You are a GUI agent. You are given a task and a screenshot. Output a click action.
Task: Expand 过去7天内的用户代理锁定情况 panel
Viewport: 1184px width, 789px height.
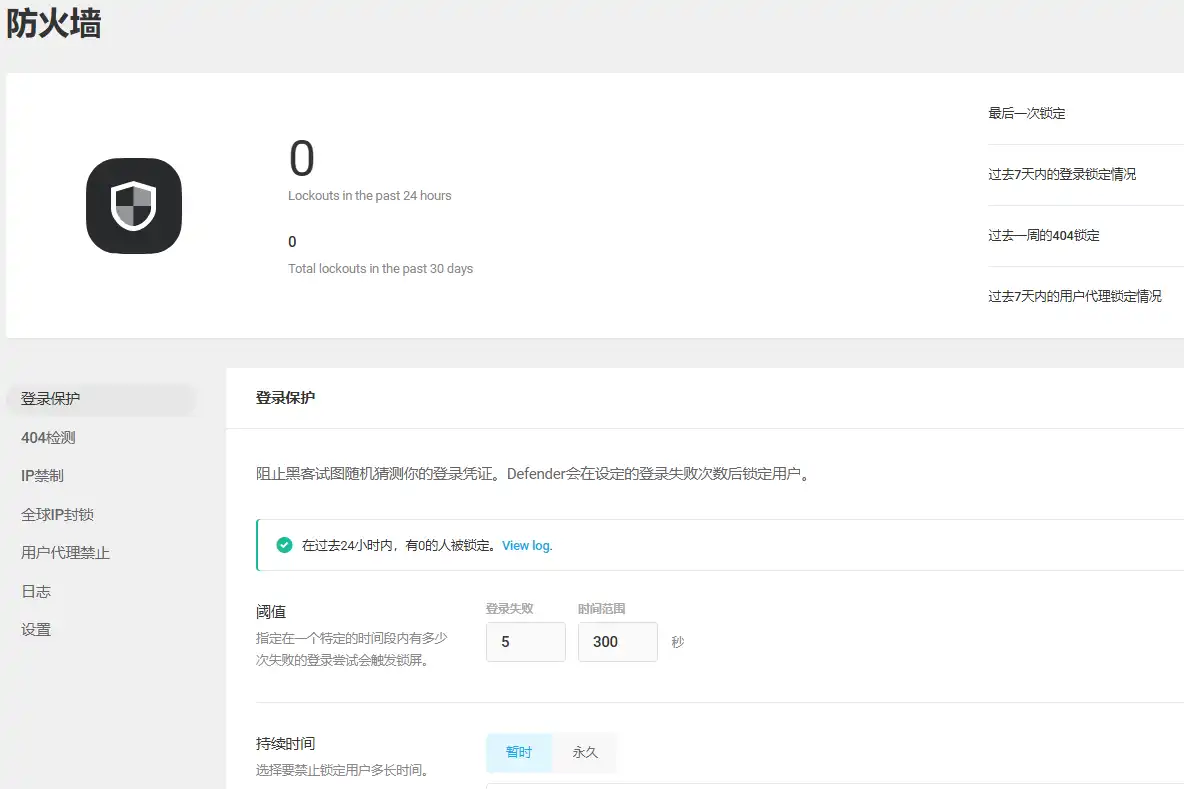click(1075, 296)
